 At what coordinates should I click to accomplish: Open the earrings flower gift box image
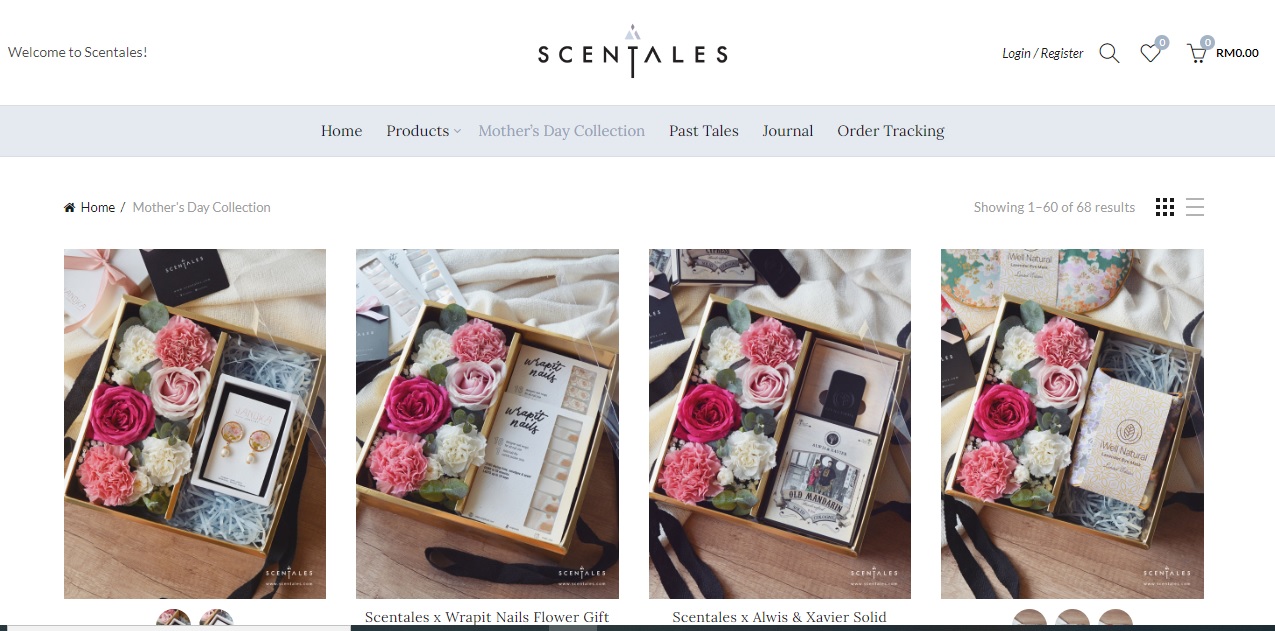click(x=195, y=424)
